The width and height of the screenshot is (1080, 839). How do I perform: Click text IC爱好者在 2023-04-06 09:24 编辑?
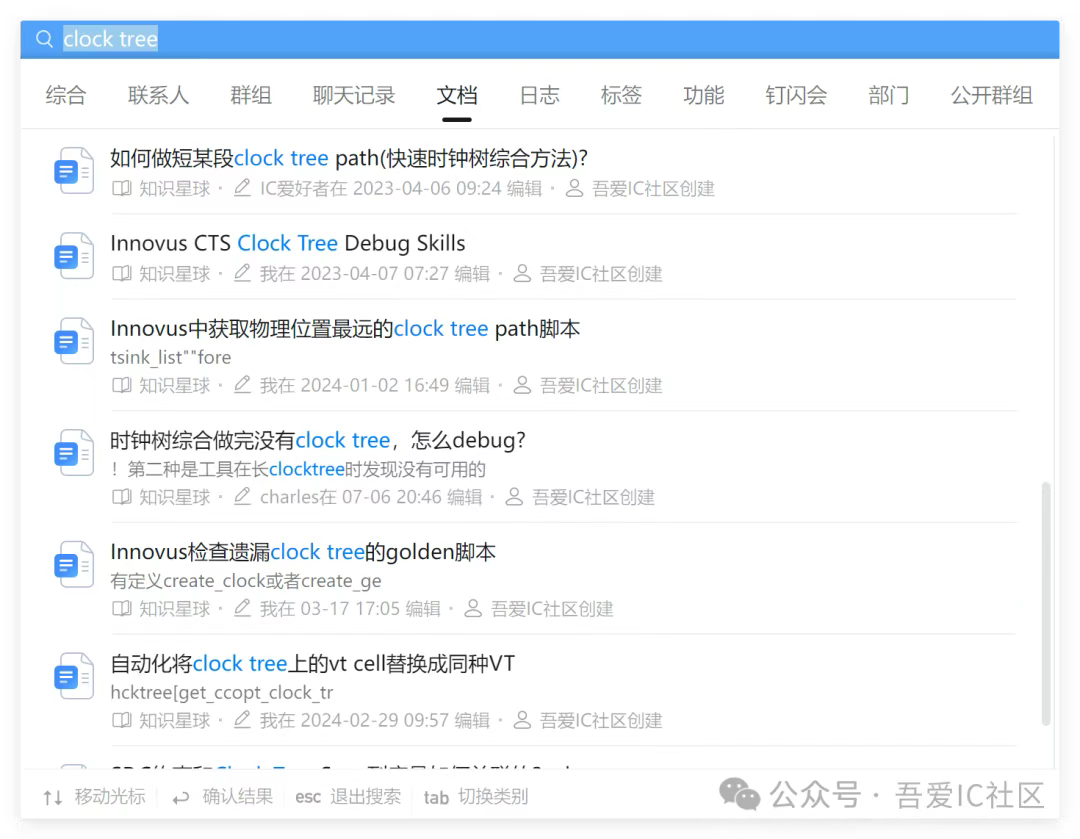(x=401, y=189)
